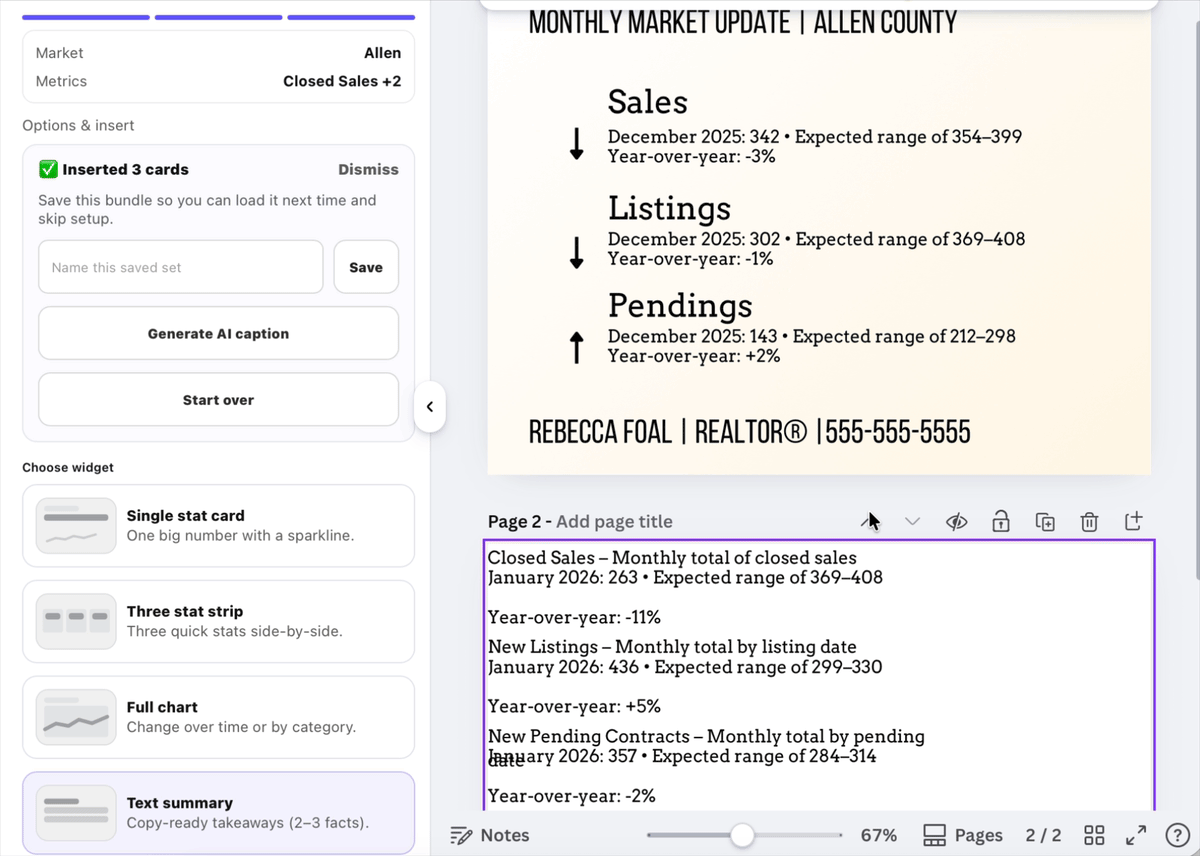Open the page options chevron menu
Screen dimensions: 1200x856
(x=912, y=521)
